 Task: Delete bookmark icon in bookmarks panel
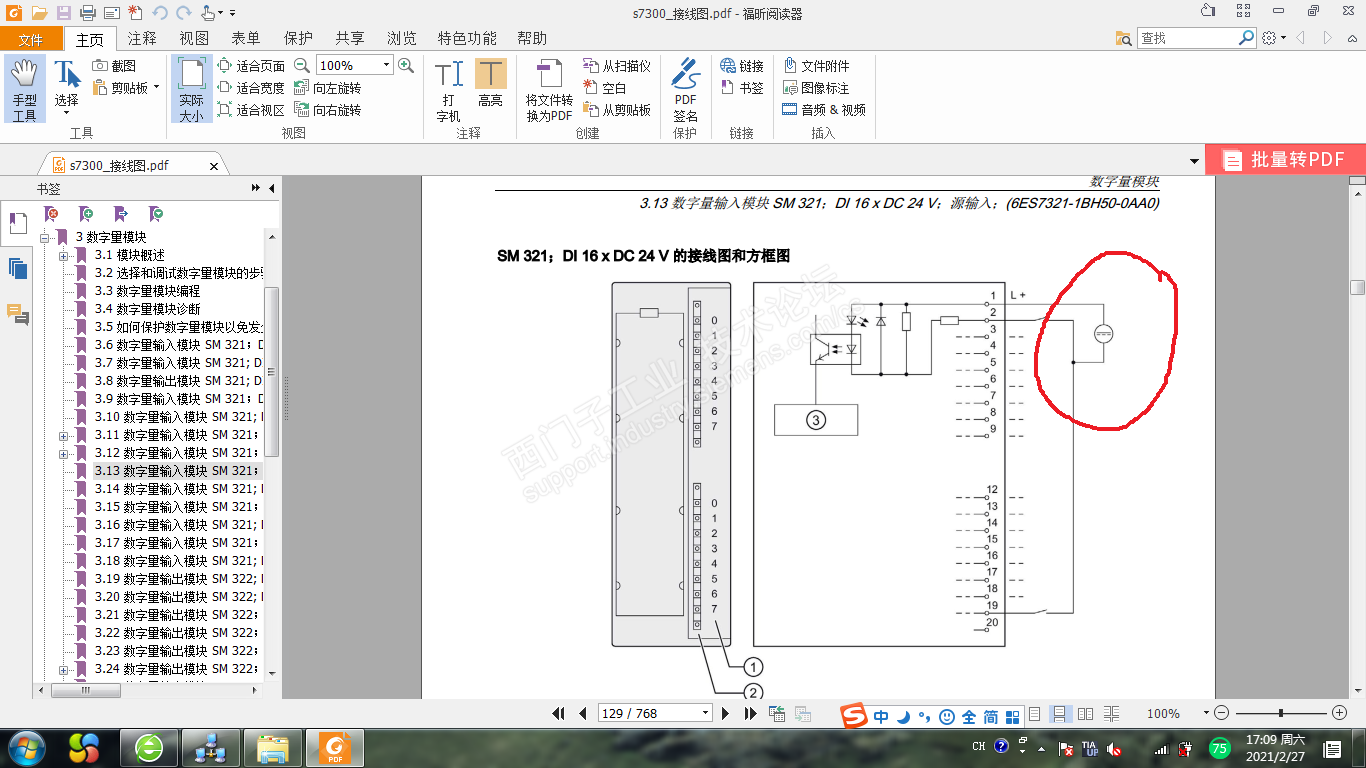[51, 214]
